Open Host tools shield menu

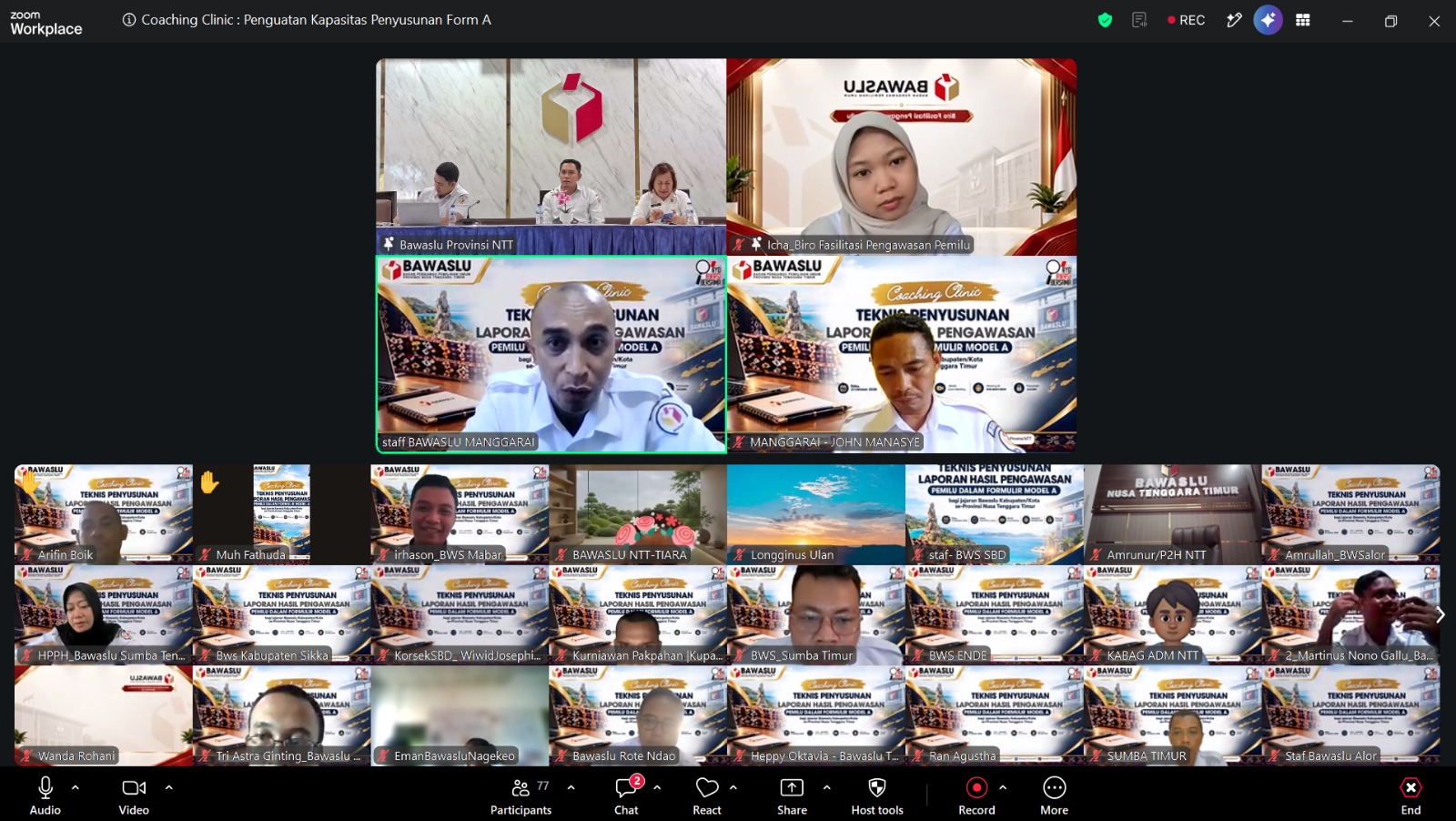tap(877, 796)
